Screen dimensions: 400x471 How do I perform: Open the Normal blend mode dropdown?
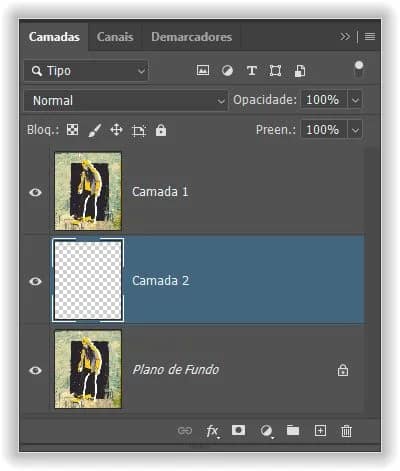[x=126, y=100]
